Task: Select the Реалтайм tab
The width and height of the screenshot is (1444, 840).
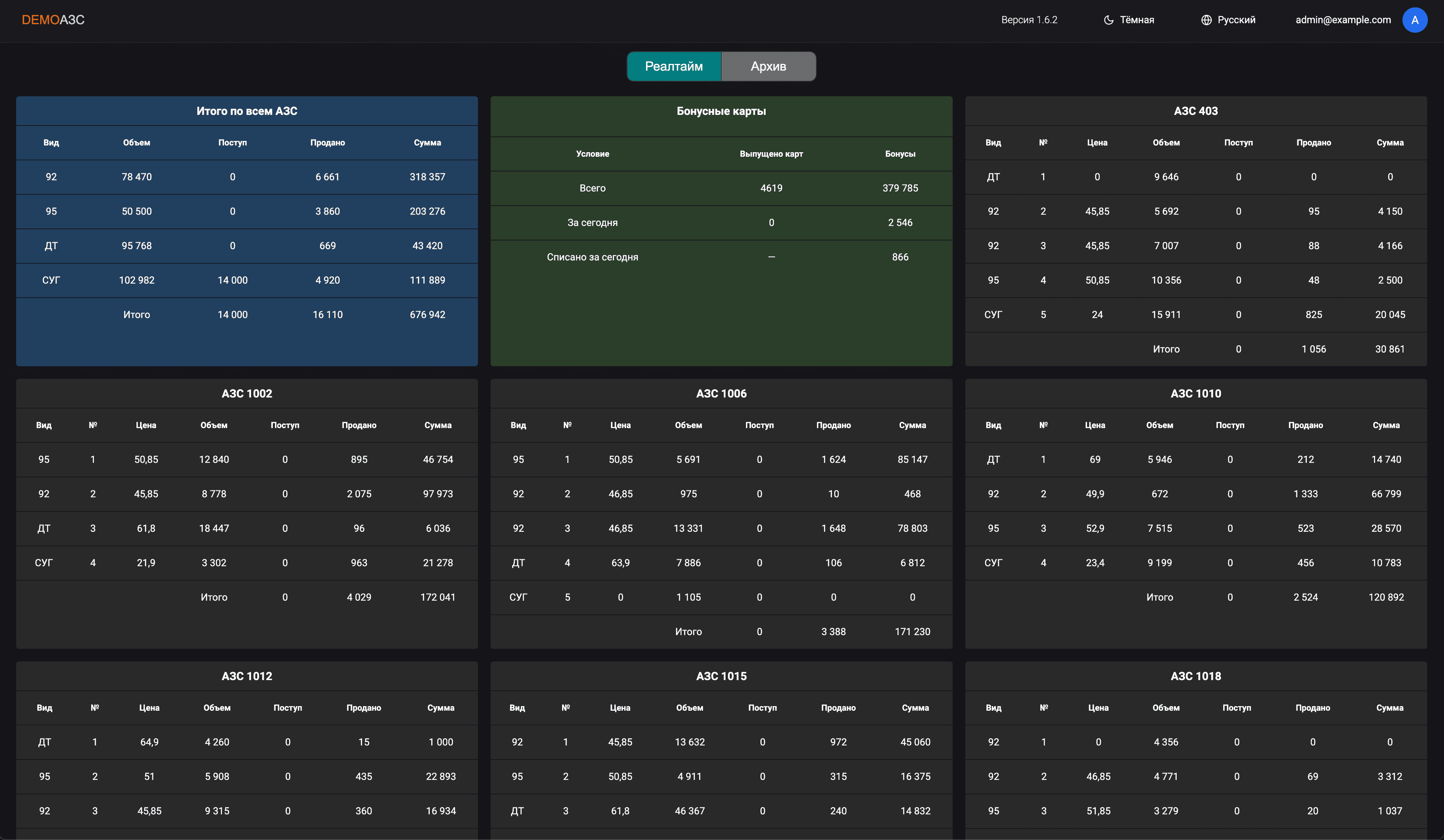Action: [674, 66]
